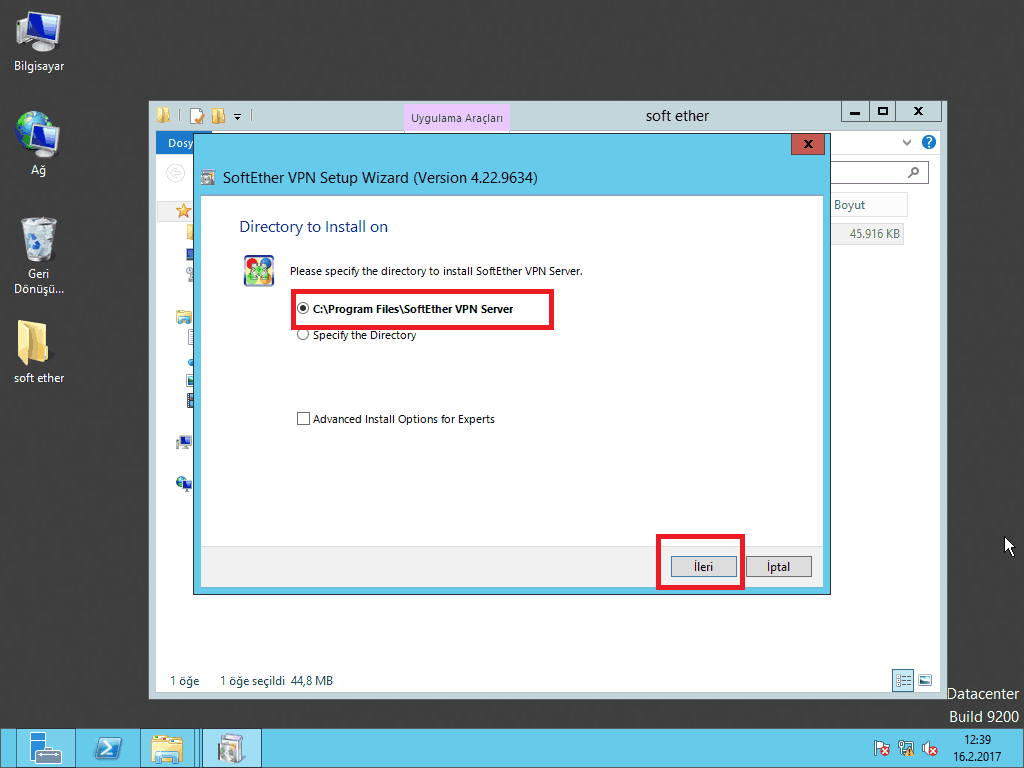This screenshot has height=768, width=1024.
Task: Switch explorer to large icons view
Action: coord(925,680)
